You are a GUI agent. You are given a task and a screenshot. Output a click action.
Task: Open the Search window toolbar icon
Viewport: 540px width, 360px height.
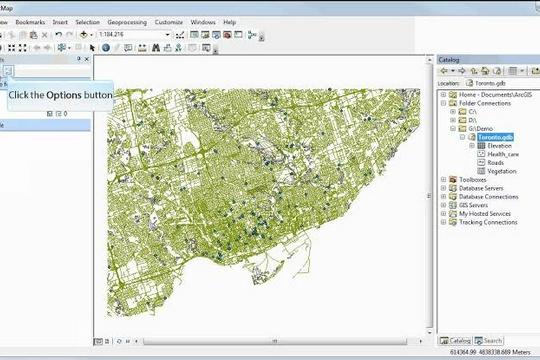point(216,34)
